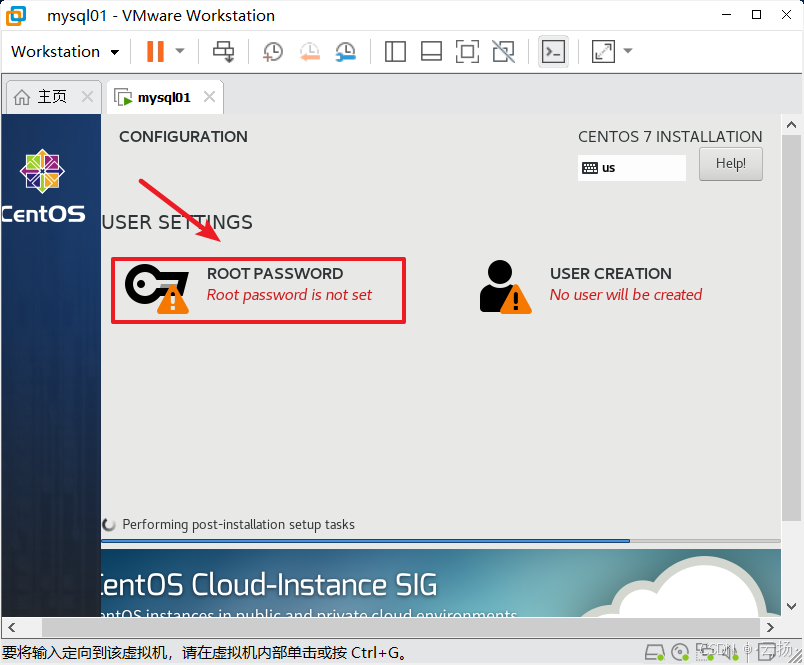Maximize the VMware Workstation window

(756, 14)
